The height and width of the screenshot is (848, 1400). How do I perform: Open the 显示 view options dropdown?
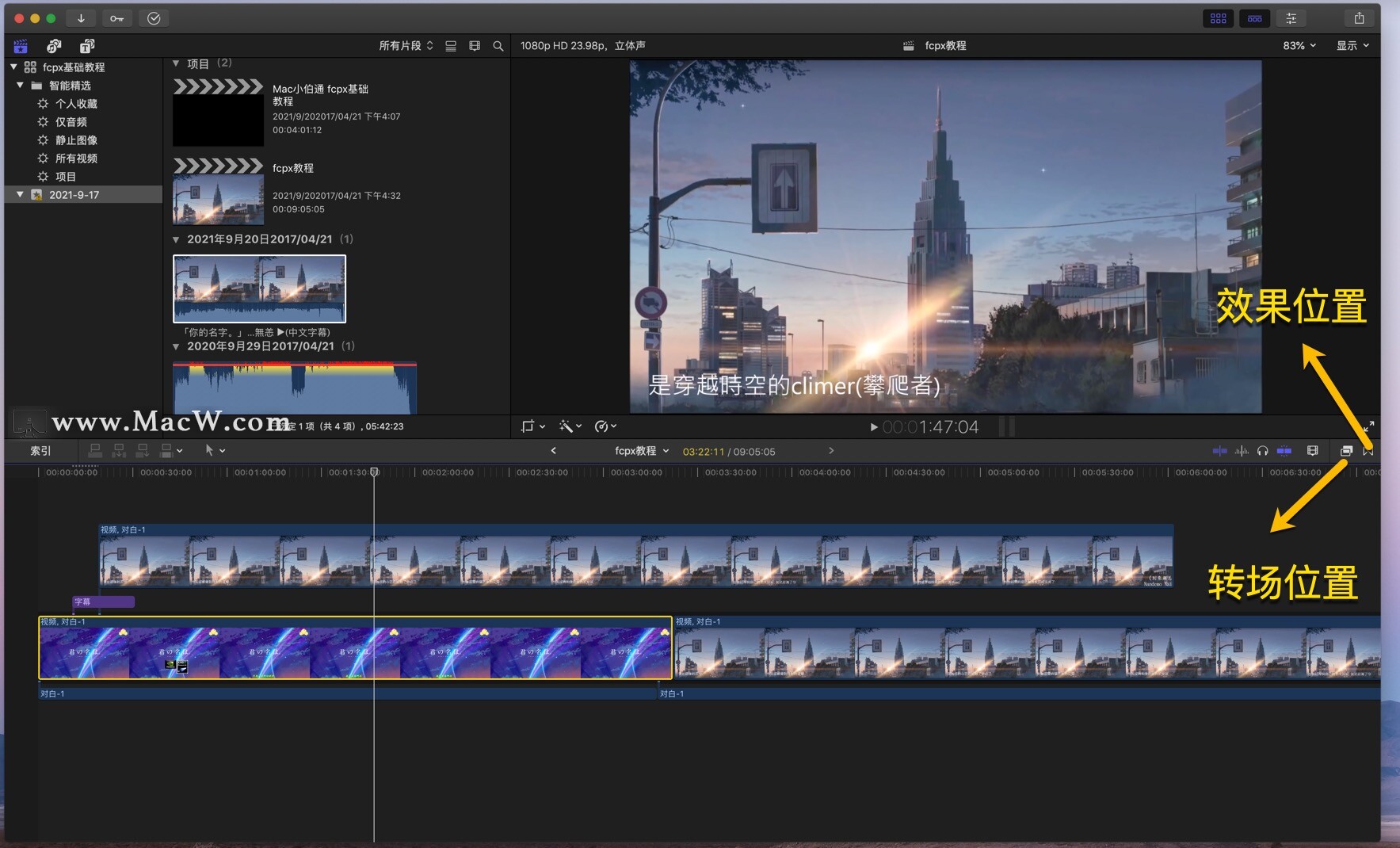[1352, 46]
